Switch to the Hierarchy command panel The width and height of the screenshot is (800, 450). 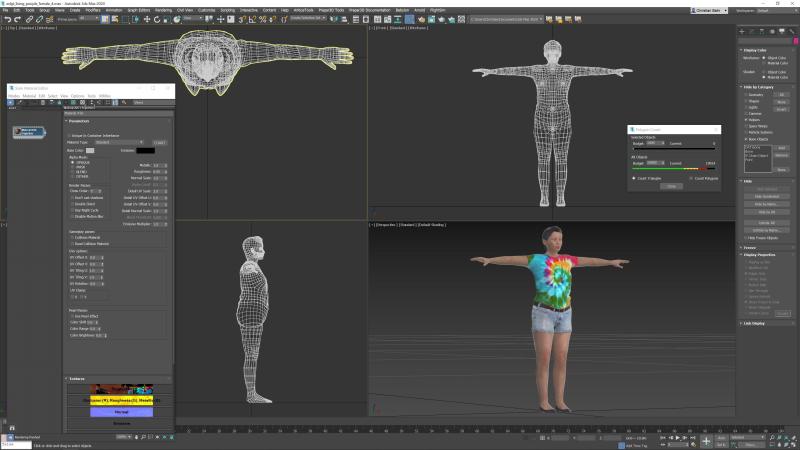coord(762,31)
